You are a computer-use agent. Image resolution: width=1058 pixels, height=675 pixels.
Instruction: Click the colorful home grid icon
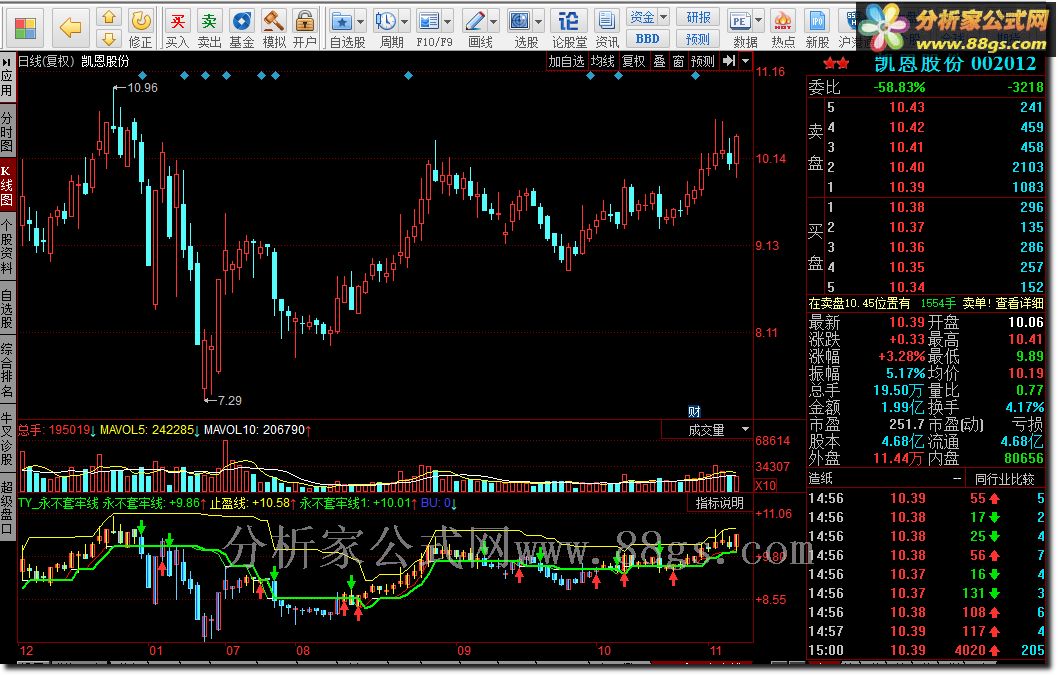click(26, 28)
